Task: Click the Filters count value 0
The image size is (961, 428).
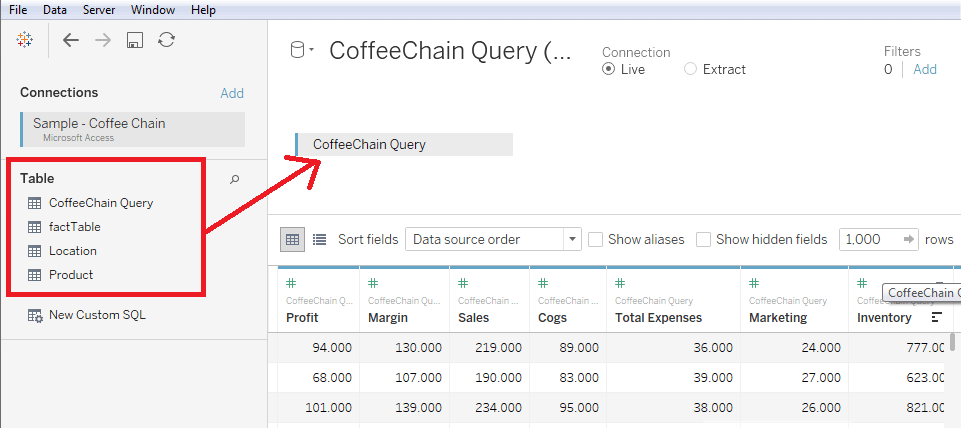Action: 888,69
